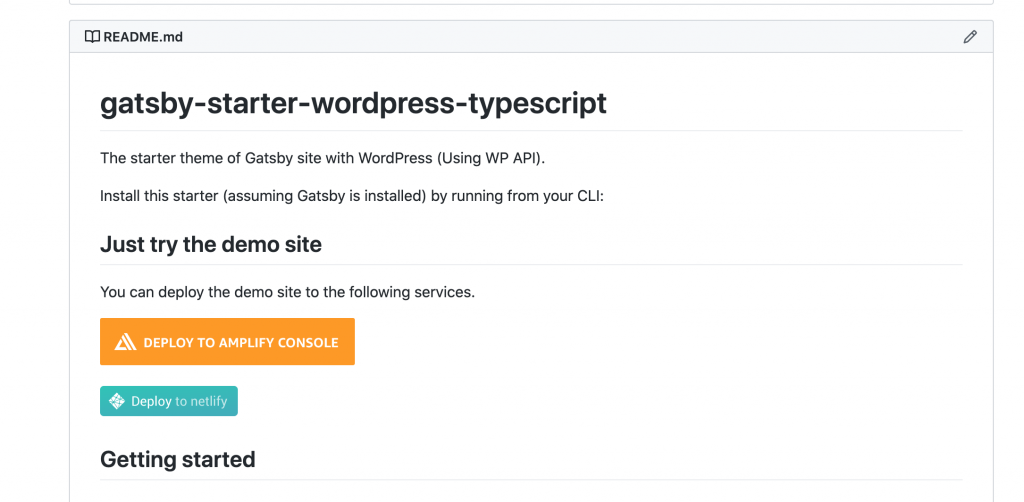Click the Deploy to netlify button
The height and width of the screenshot is (502, 1024).
pos(168,401)
